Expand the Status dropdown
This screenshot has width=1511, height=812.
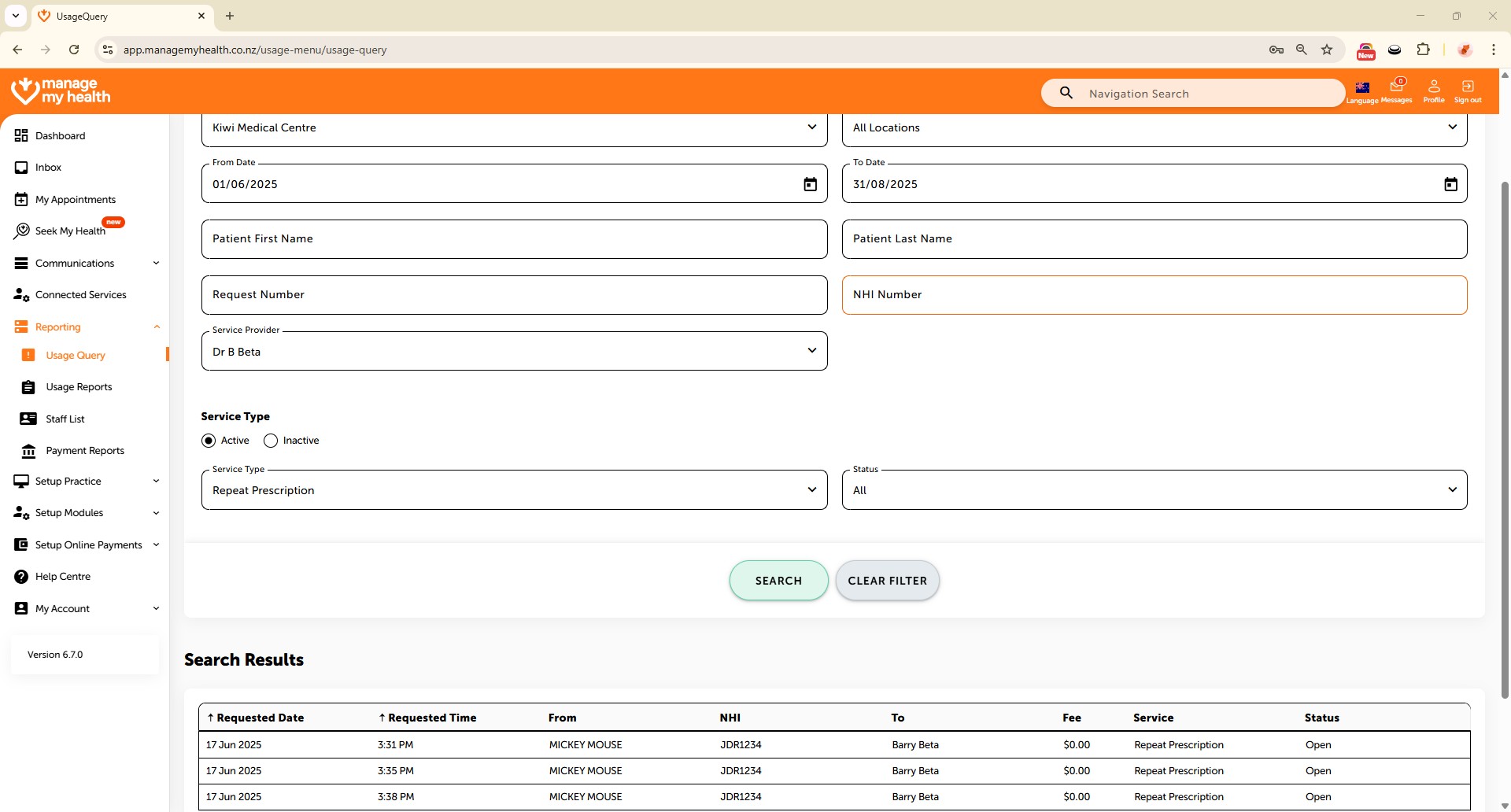click(1154, 490)
